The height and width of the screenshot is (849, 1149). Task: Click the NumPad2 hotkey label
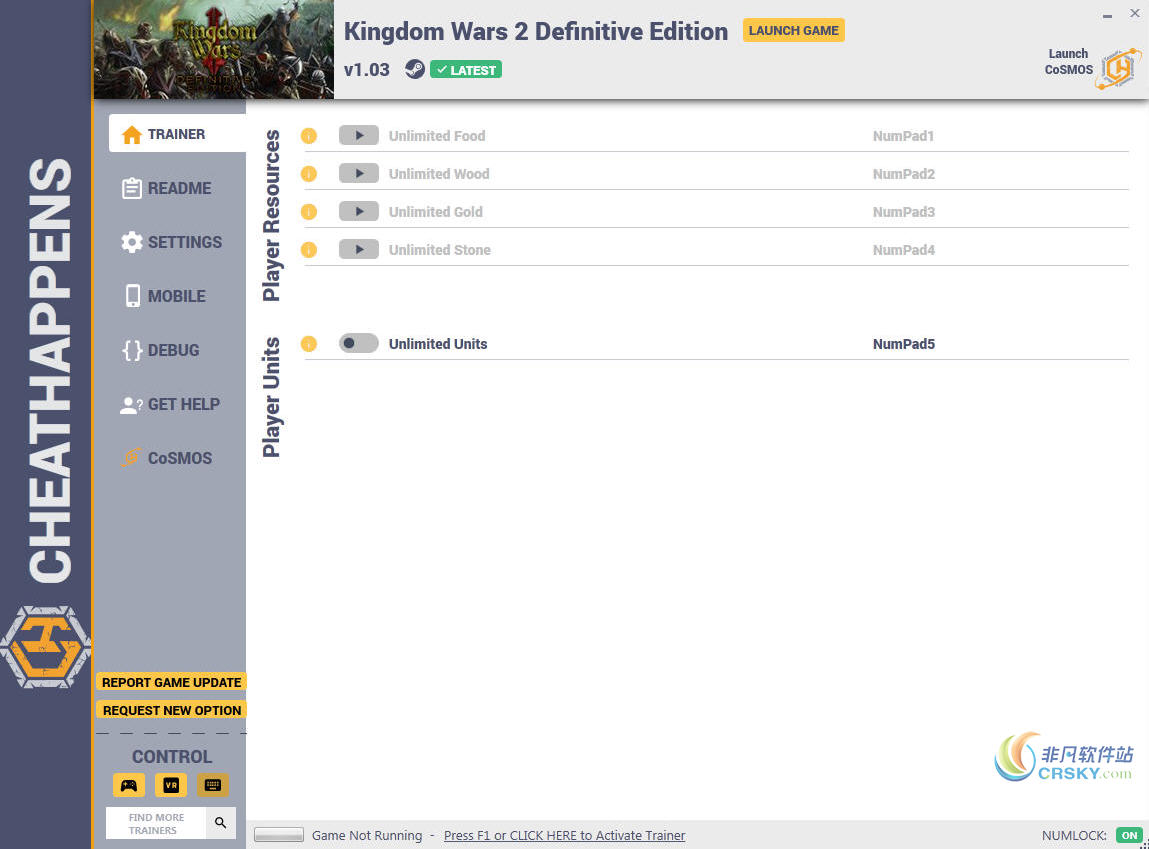pos(904,174)
